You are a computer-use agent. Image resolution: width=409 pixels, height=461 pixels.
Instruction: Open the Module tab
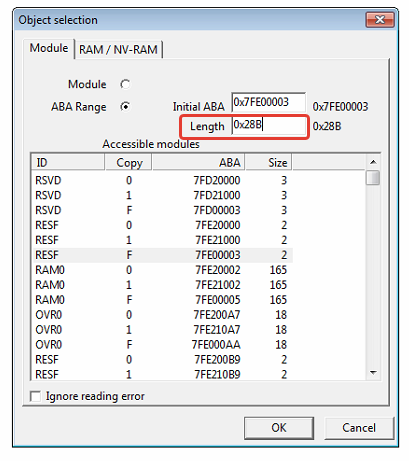click(x=49, y=48)
